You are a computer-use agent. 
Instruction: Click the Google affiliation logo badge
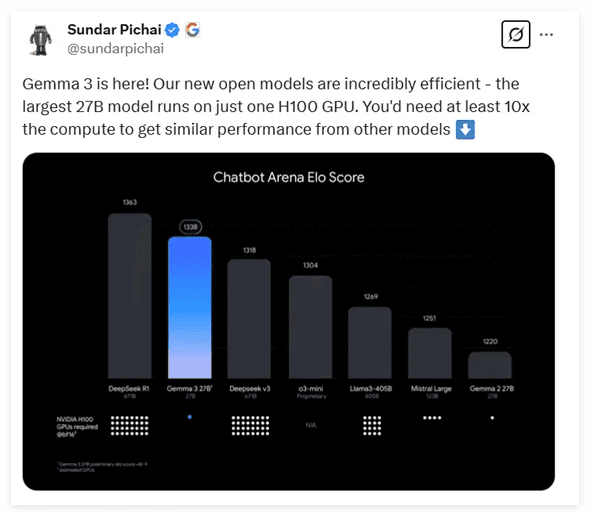(192, 30)
